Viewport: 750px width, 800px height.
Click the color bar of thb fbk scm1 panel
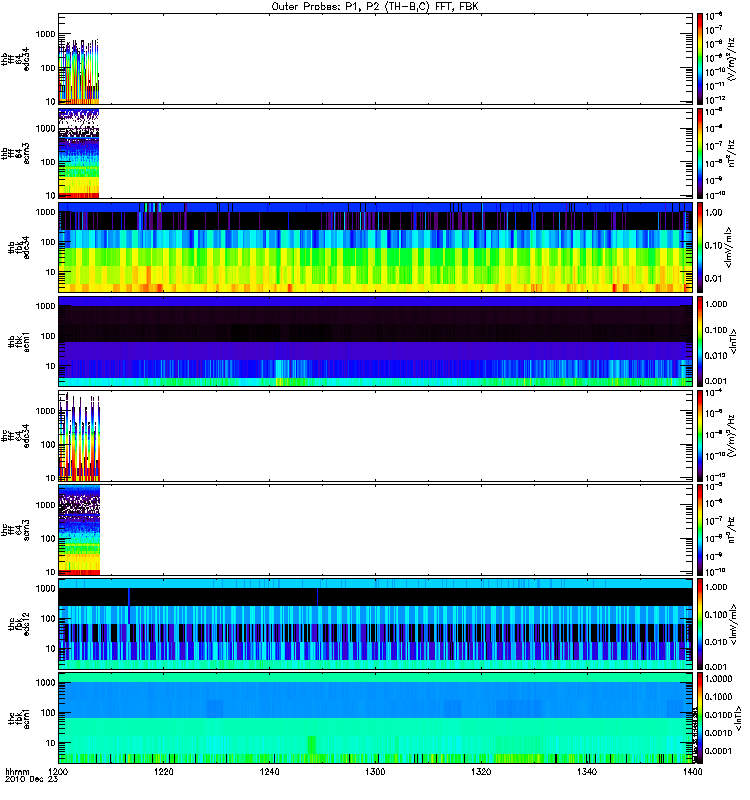tap(700, 341)
